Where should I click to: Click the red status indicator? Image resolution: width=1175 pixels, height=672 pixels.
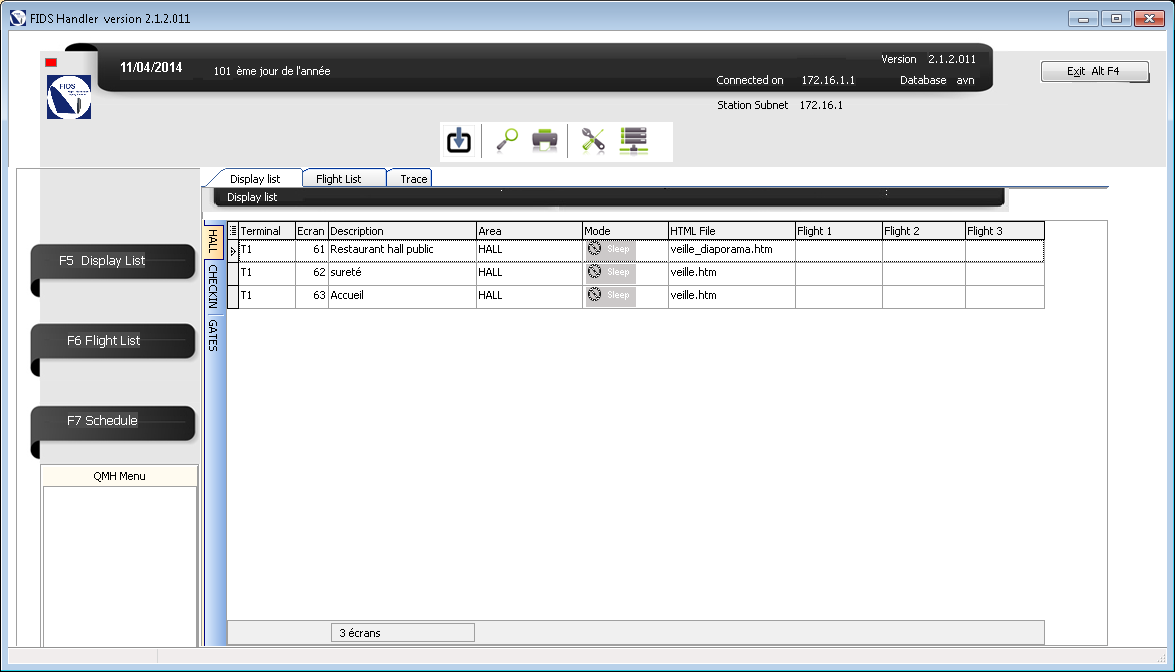pyautogui.click(x=51, y=62)
